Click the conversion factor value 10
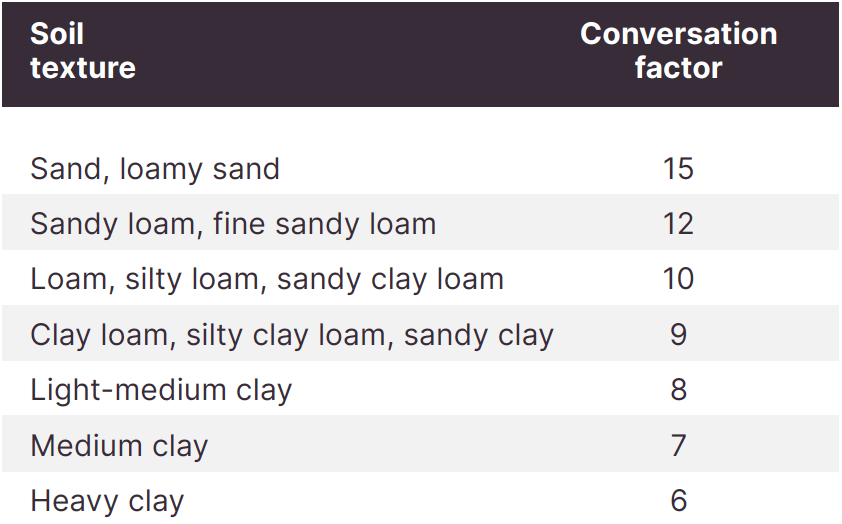This screenshot has height=524, width=842. (x=678, y=279)
